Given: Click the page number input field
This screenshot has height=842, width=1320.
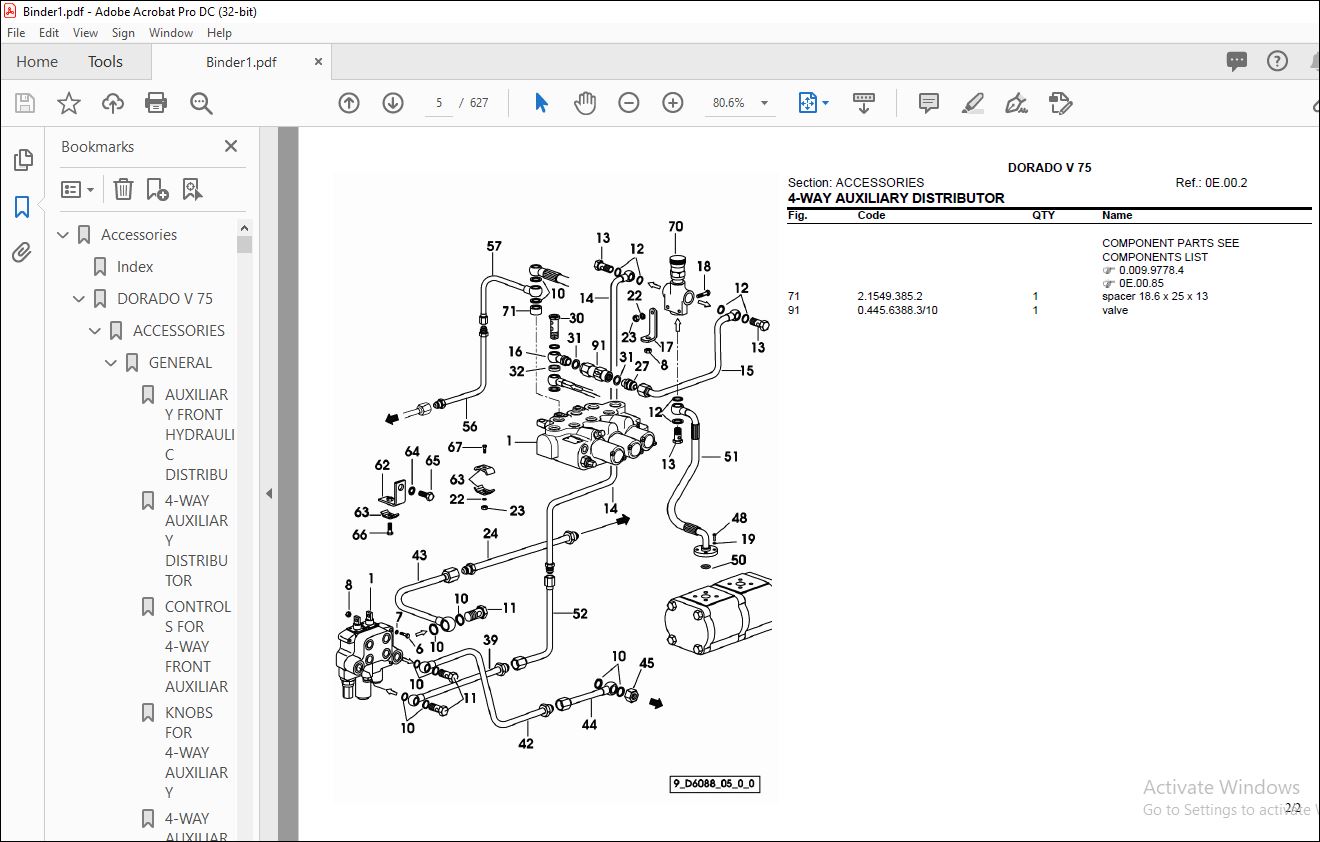Looking at the screenshot, I should (x=438, y=103).
